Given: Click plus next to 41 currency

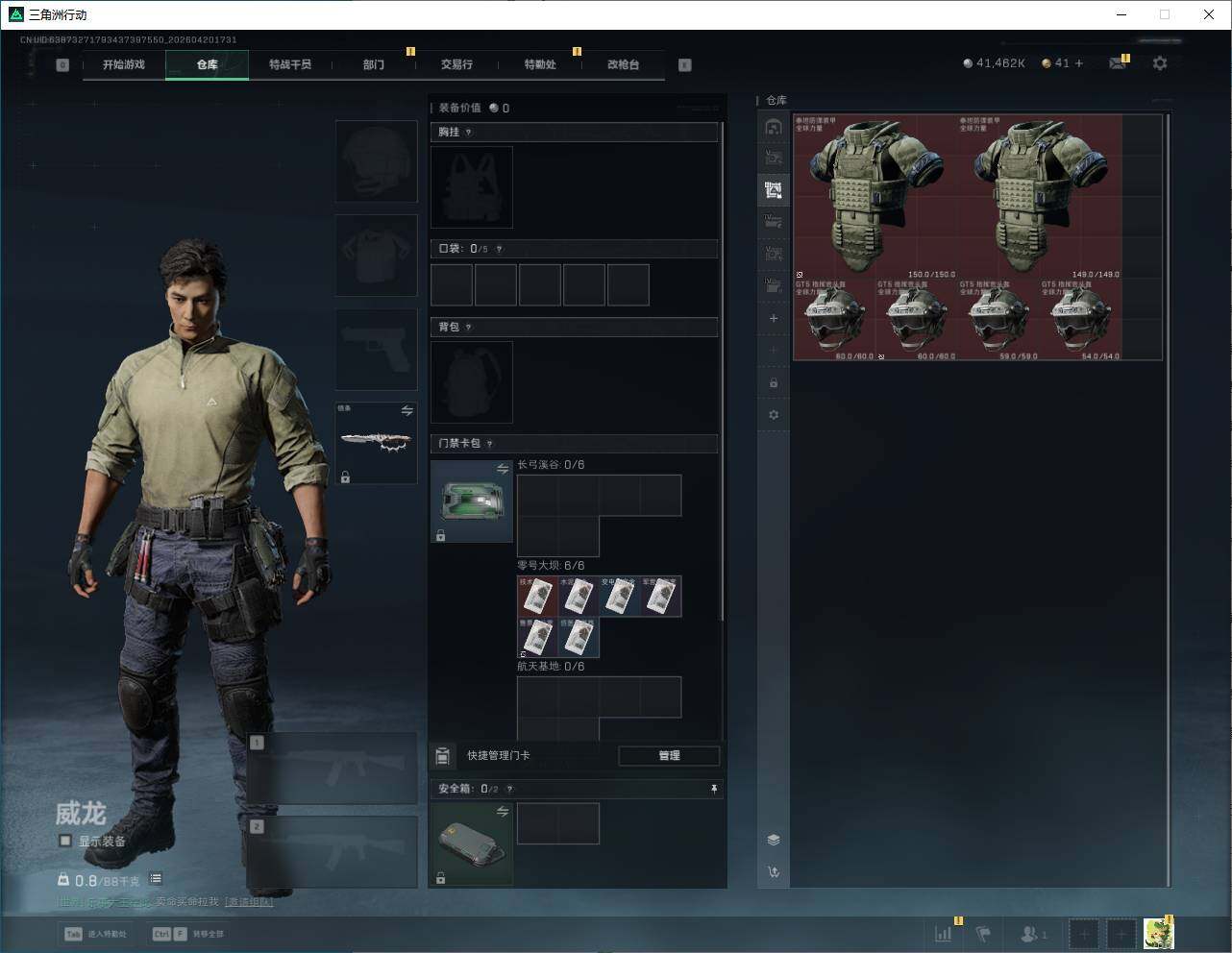Looking at the screenshot, I should point(1079,63).
